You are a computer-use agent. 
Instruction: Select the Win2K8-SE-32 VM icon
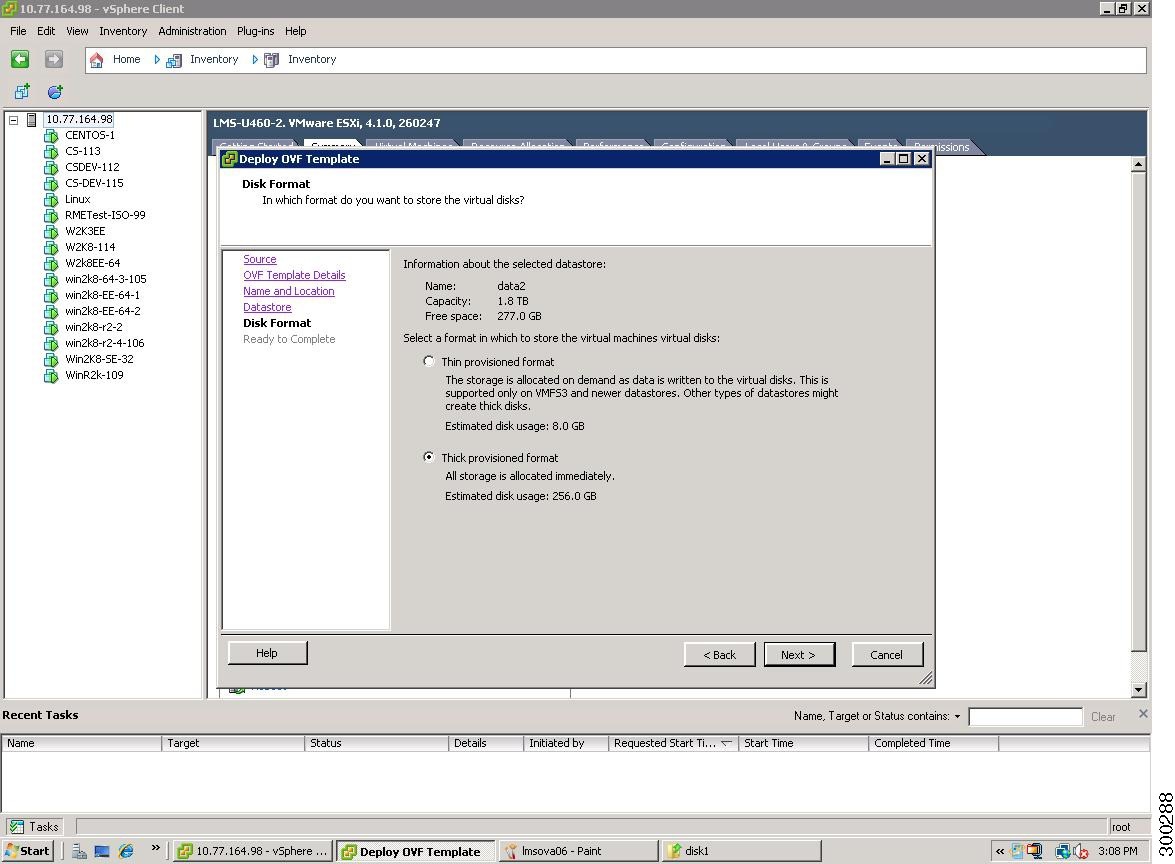[51, 360]
